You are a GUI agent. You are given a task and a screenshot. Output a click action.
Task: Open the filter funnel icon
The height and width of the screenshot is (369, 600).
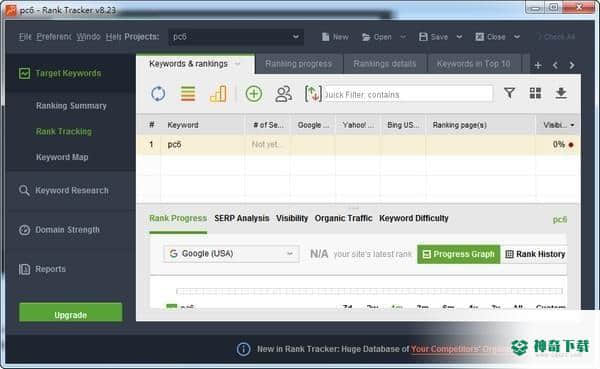[509, 93]
